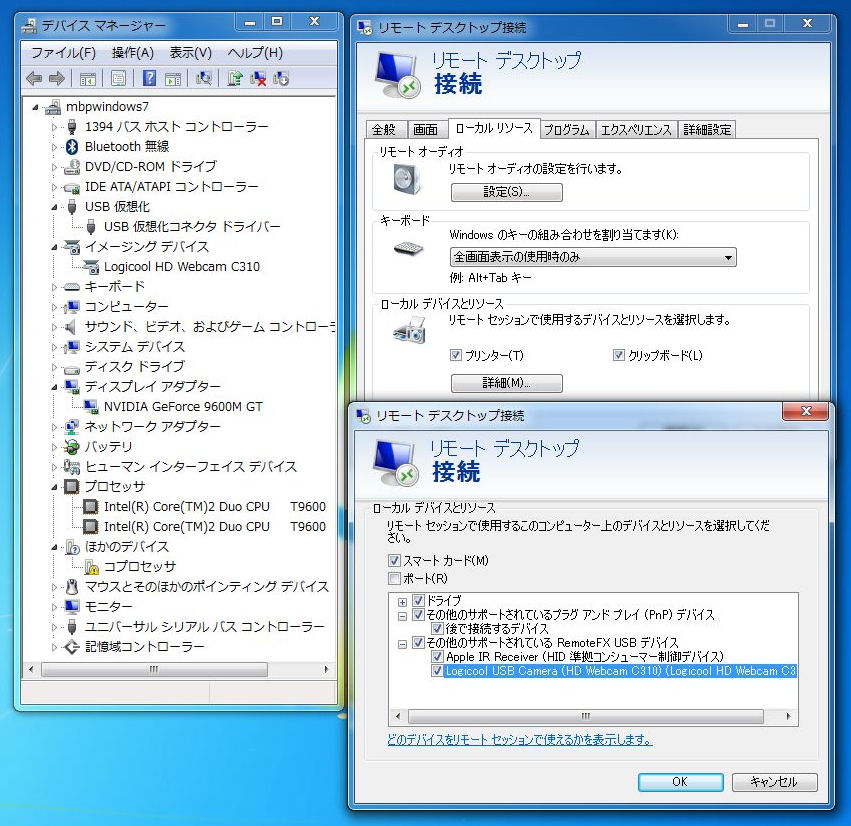Open the Windows key combination dropdown
The width and height of the screenshot is (851, 826).
(593, 257)
